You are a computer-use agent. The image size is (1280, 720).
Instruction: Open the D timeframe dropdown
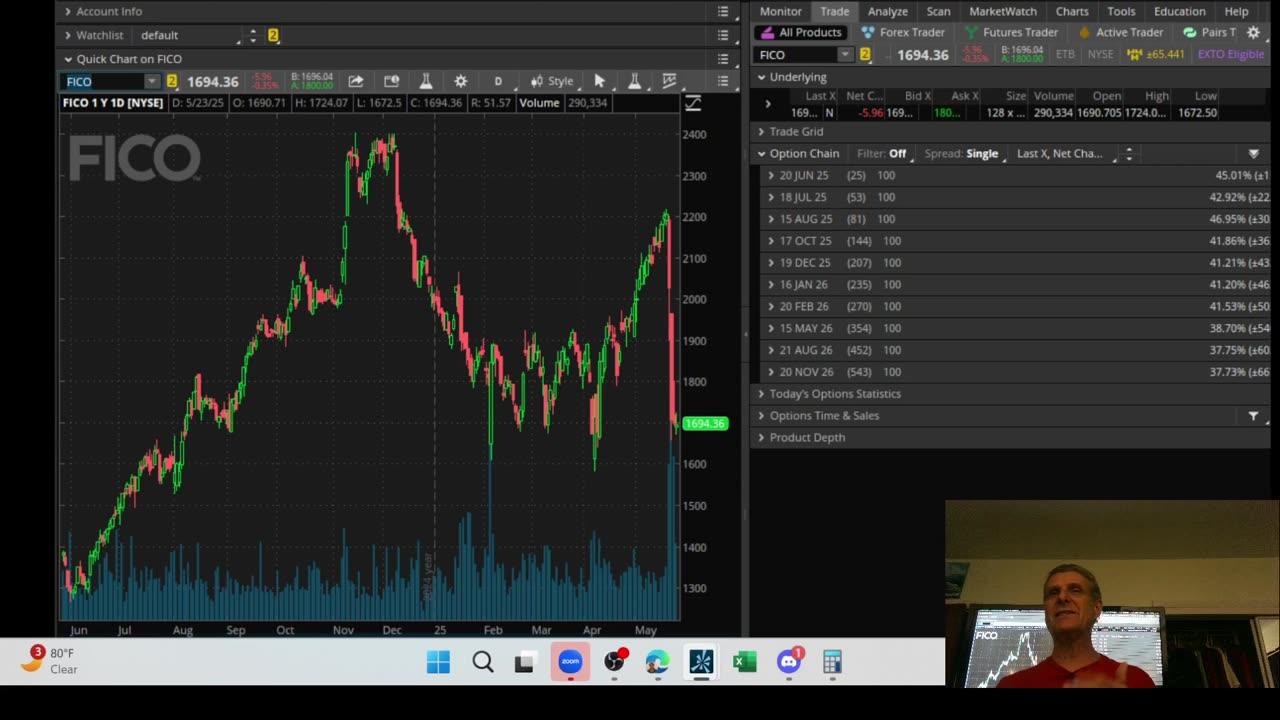click(498, 81)
